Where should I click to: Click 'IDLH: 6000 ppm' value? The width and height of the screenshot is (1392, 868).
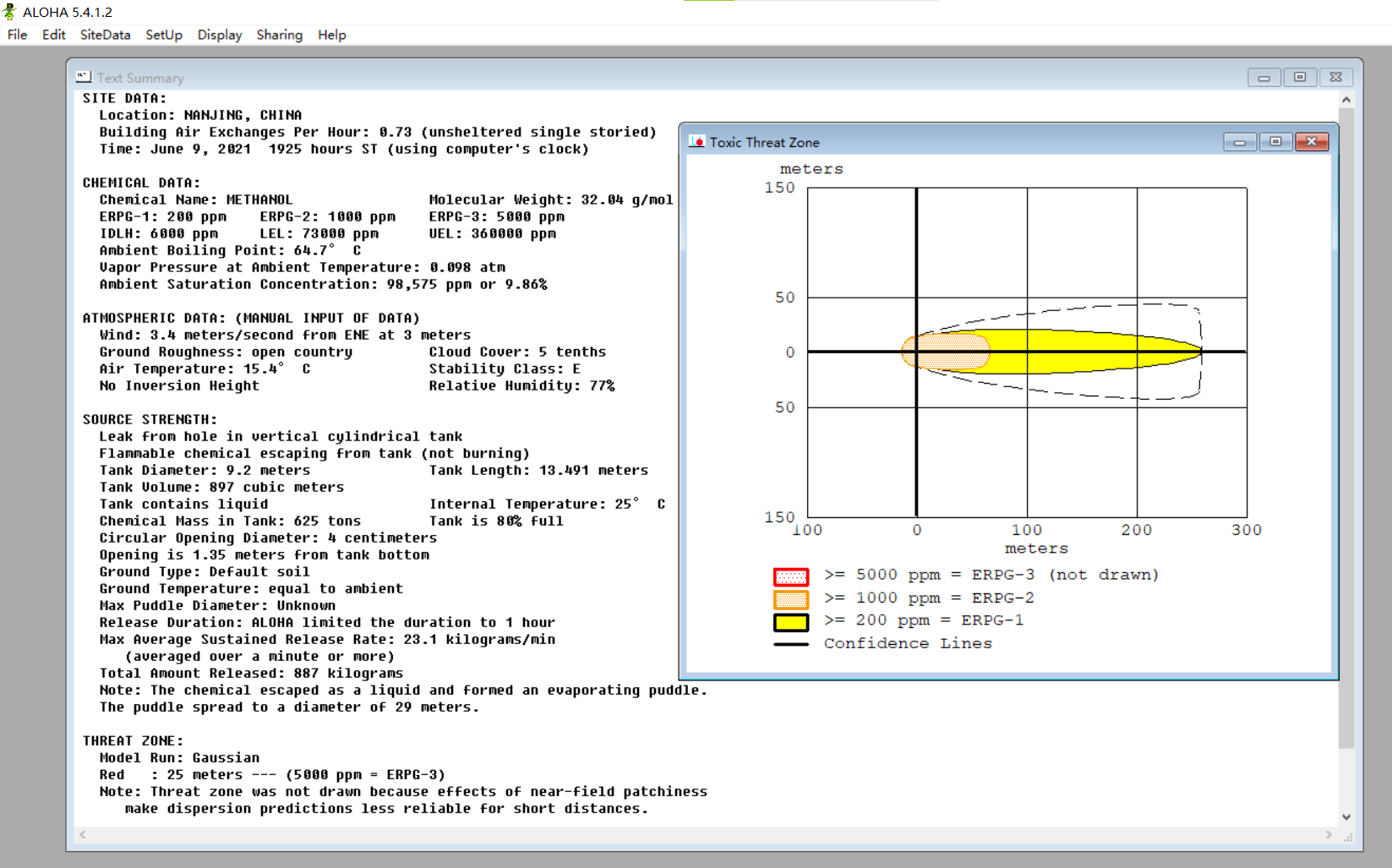(159, 233)
